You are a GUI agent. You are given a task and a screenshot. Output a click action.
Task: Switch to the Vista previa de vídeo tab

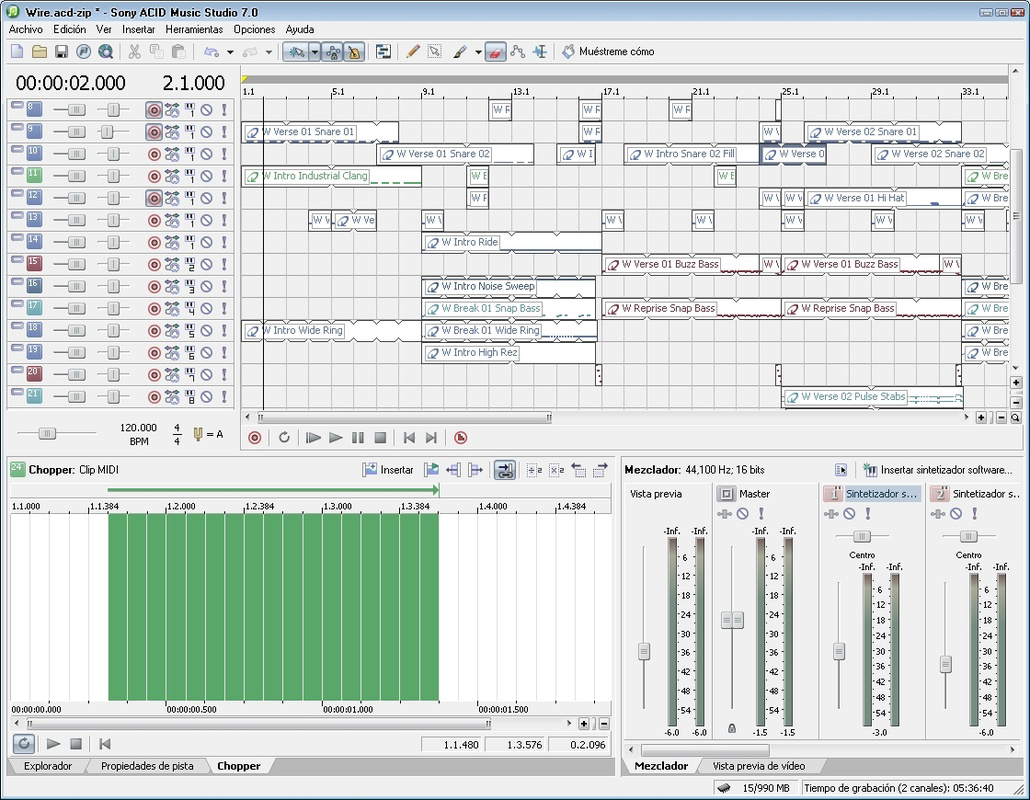759,766
